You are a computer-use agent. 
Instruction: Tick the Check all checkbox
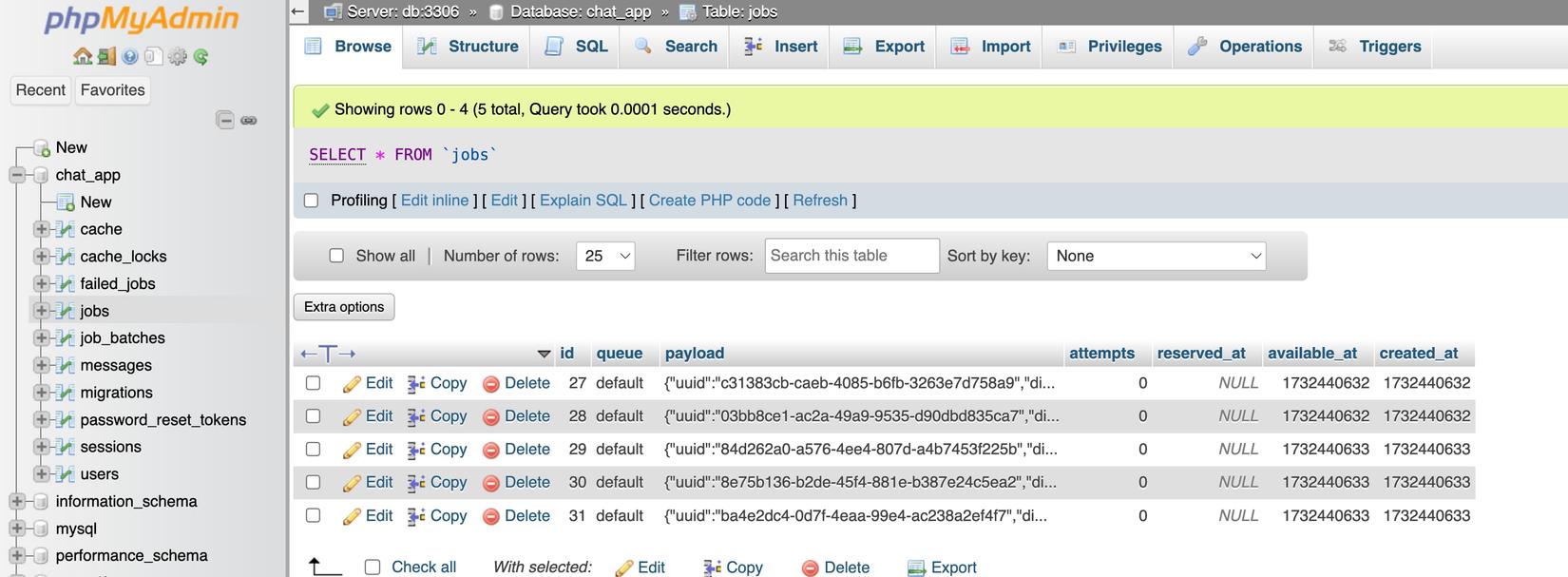coord(373,567)
